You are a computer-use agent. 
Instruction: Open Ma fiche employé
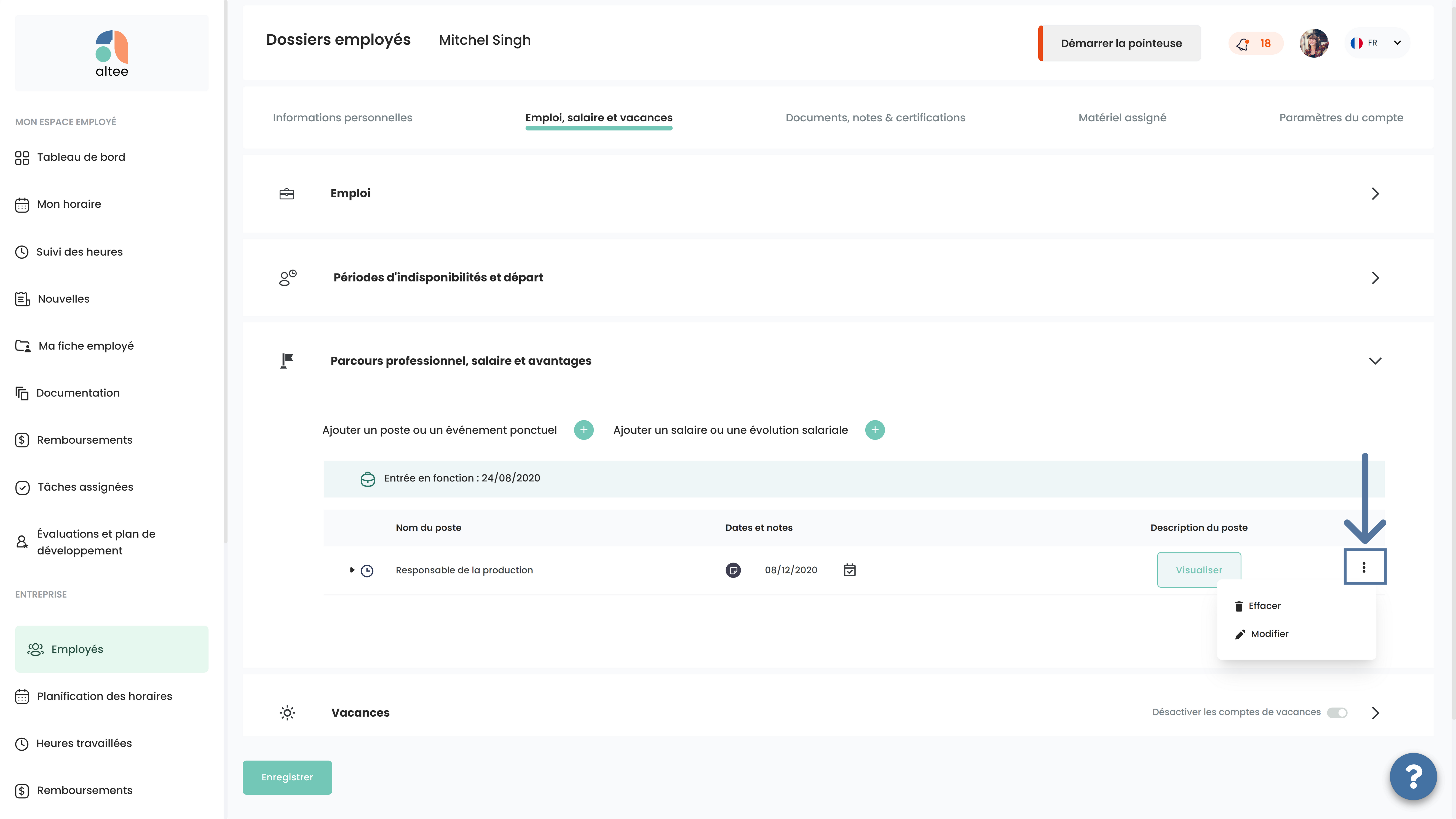(74, 345)
